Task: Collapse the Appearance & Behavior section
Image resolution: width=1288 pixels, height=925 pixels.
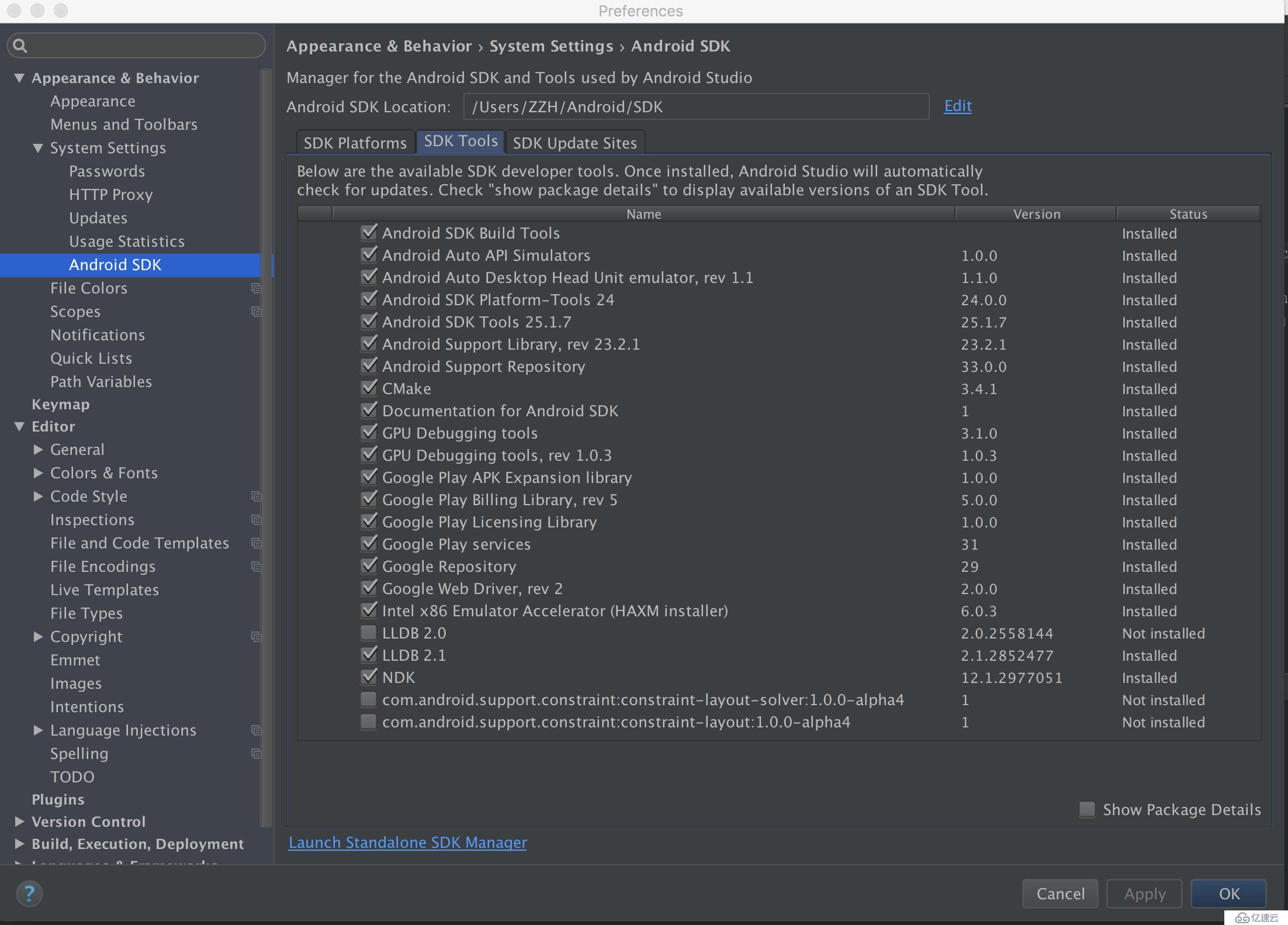Action: [19, 78]
